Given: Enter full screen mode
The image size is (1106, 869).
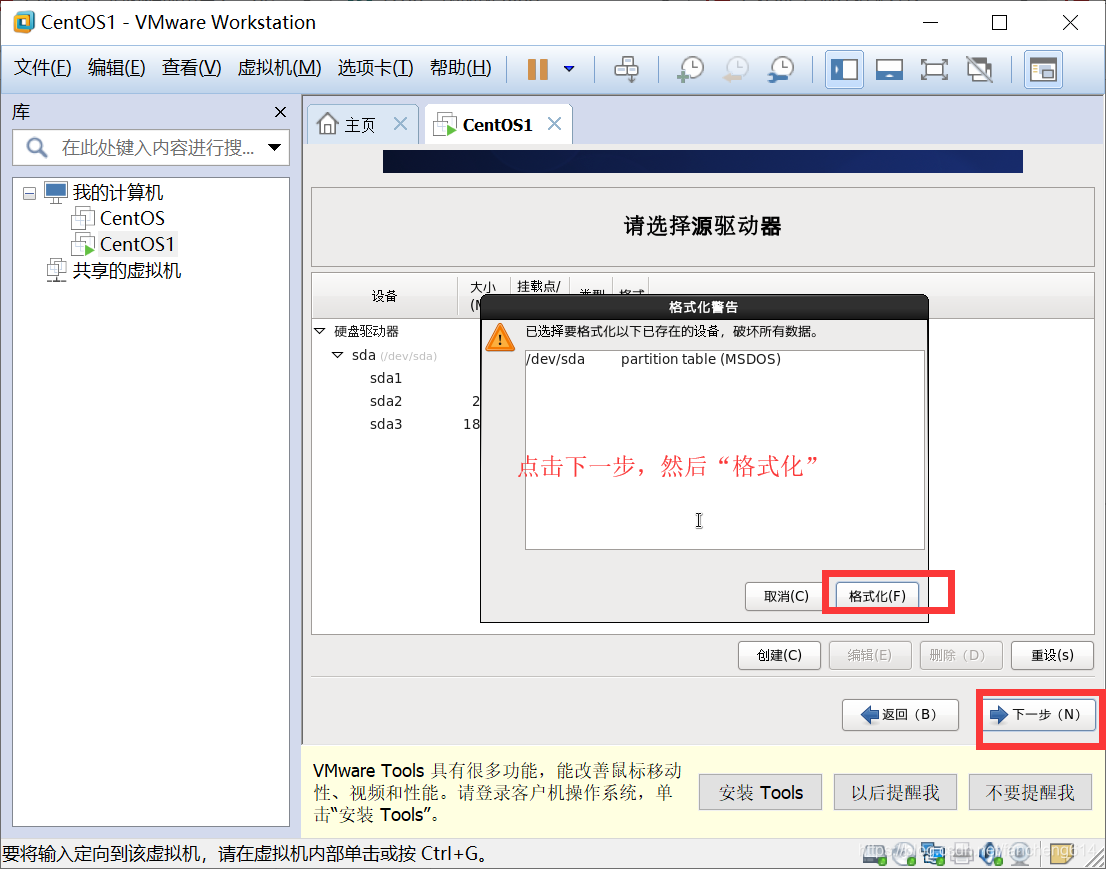Looking at the screenshot, I should [934, 69].
